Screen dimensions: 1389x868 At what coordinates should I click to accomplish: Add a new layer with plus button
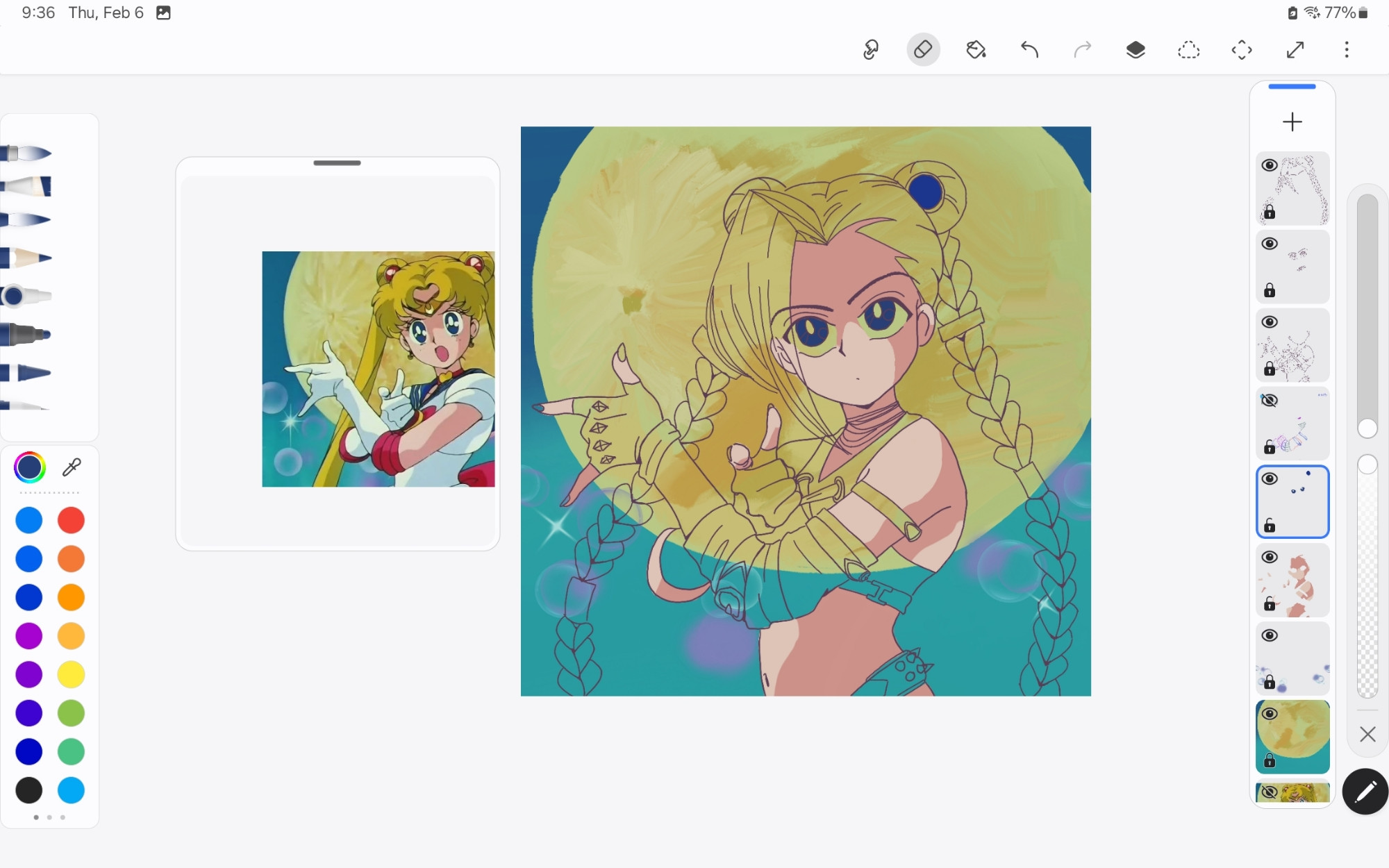click(1292, 122)
